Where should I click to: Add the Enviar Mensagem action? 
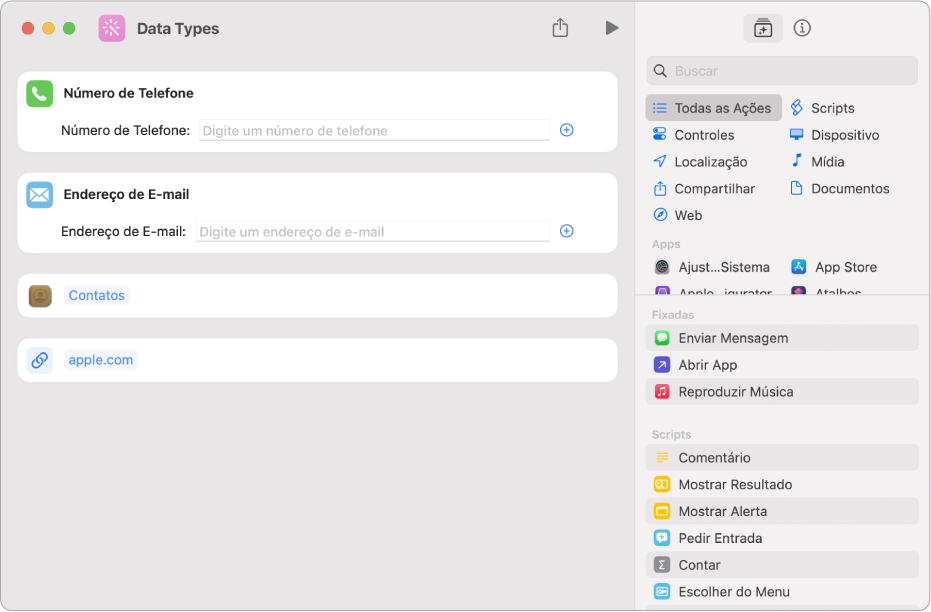[x=782, y=338]
